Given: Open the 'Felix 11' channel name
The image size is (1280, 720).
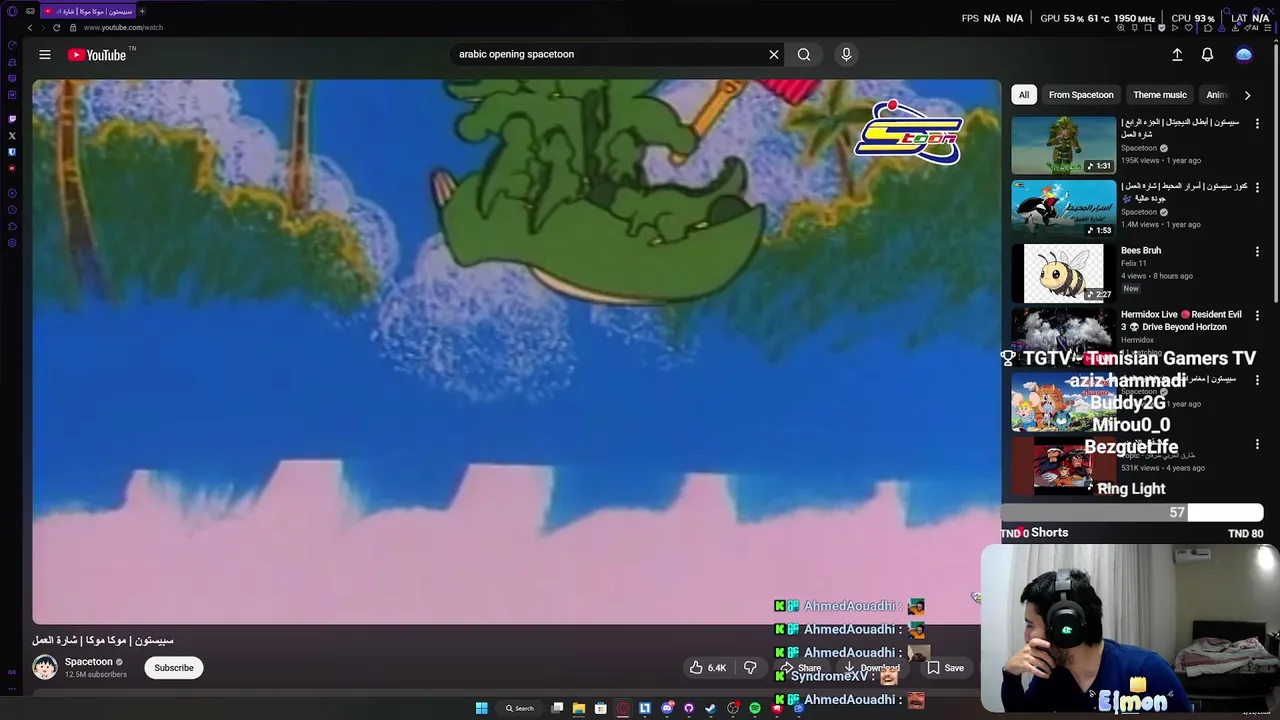Looking at the screenshot, I should 1134,264.
